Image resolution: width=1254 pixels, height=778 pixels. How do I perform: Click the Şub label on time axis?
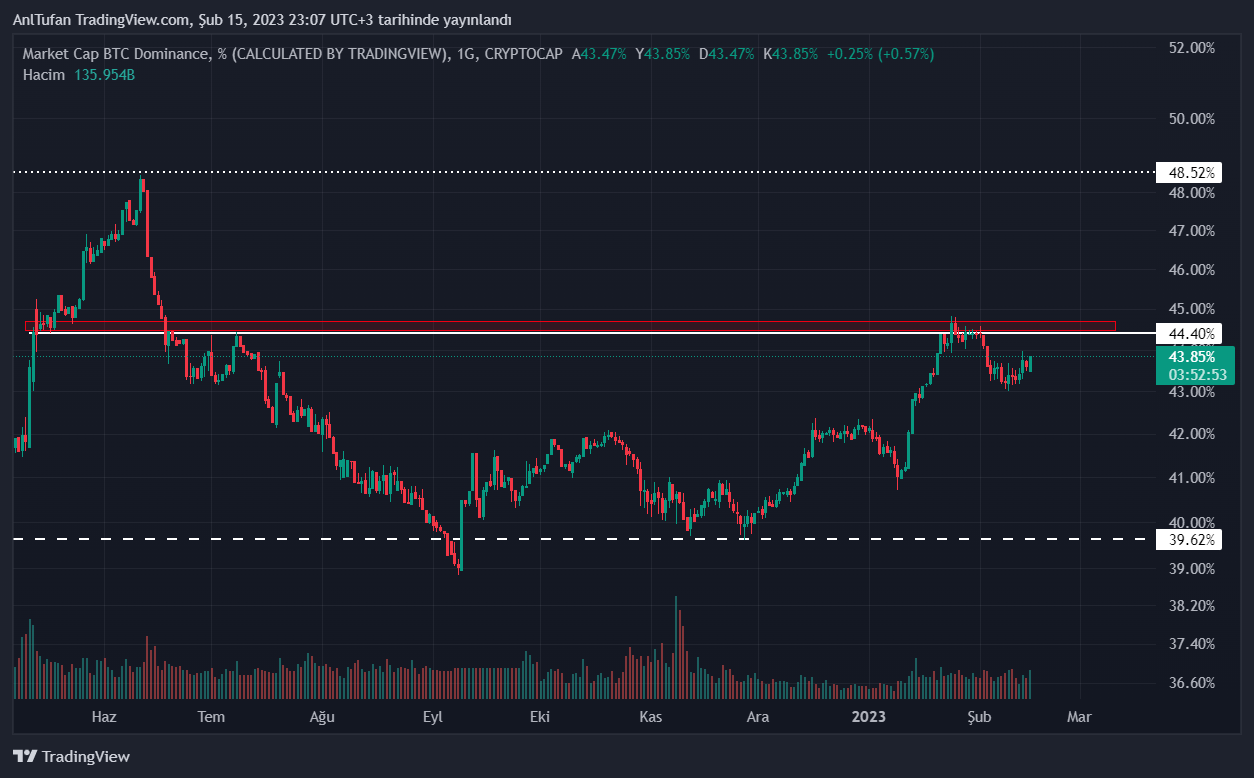(x=979, y=717)
